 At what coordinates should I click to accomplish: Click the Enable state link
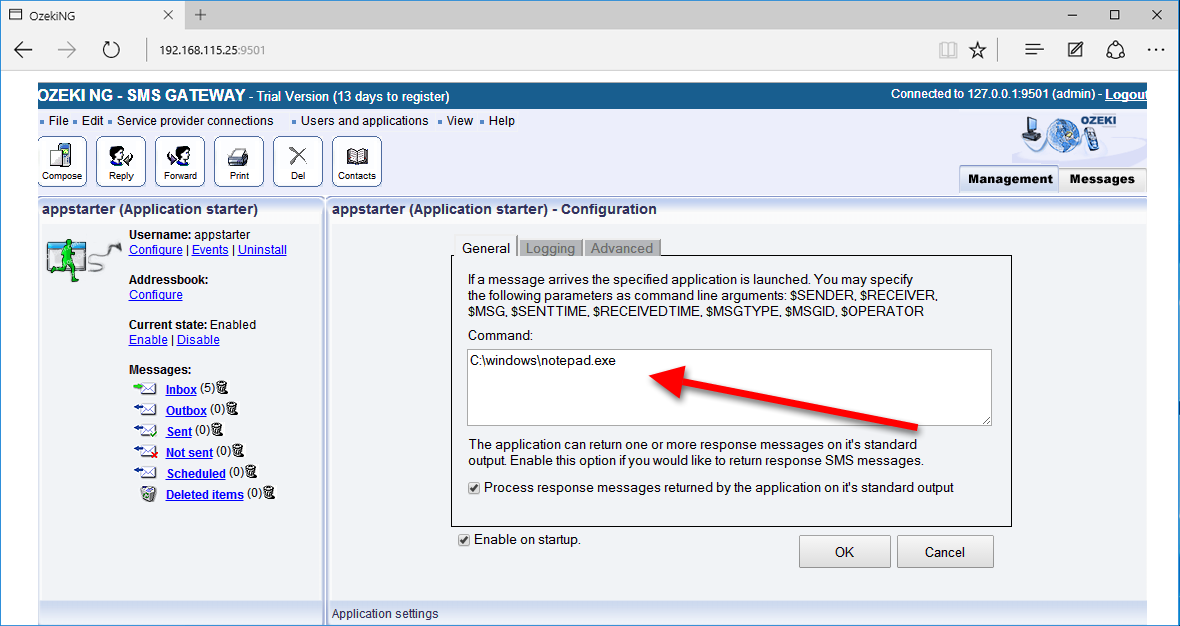[148, 340]
